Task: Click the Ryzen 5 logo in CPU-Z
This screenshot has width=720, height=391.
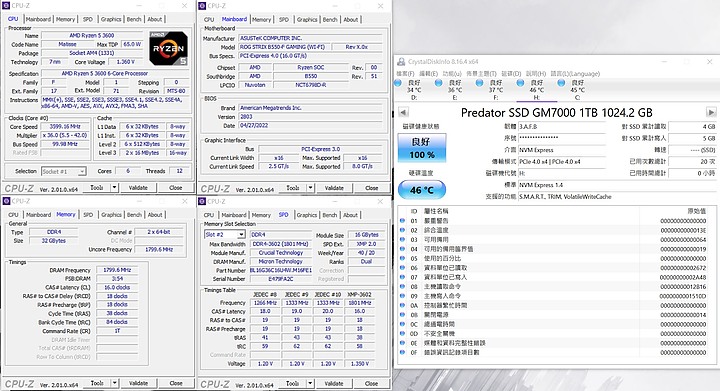Action: pos(169,48)
